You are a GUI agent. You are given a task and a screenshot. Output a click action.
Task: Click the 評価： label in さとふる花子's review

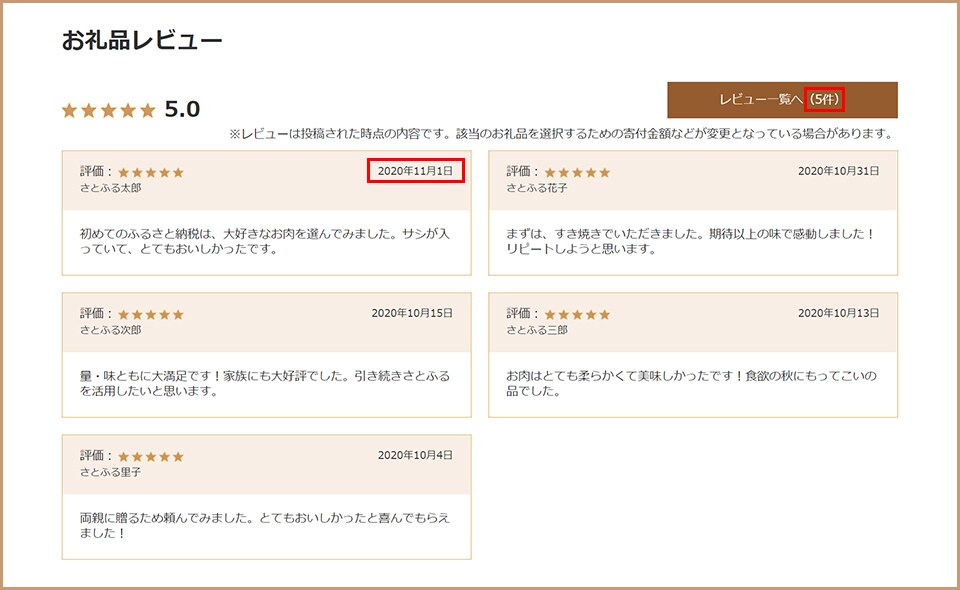tap(523, 171)
